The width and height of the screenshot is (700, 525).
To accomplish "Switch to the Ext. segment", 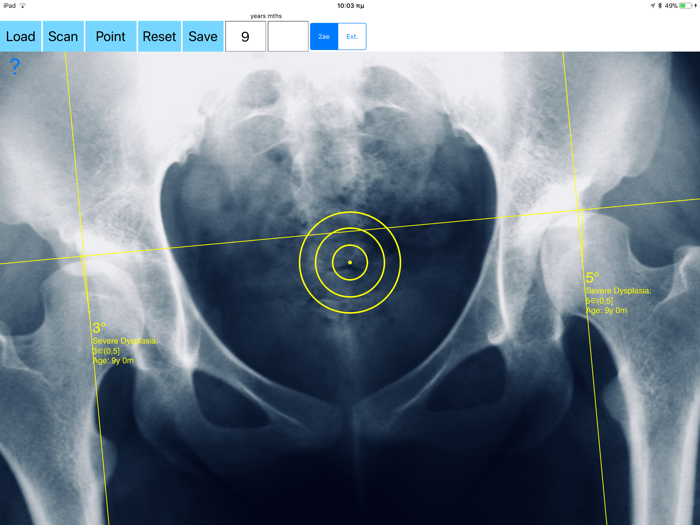I will (352, 37).
